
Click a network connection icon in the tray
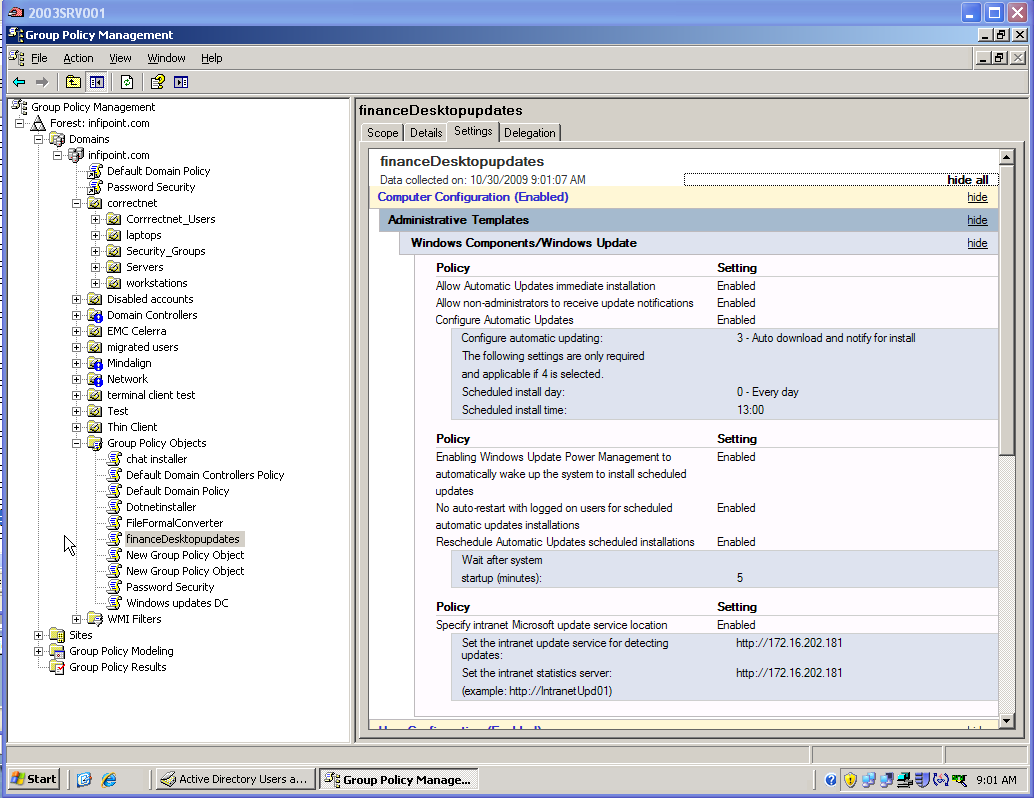coord(870,780)
